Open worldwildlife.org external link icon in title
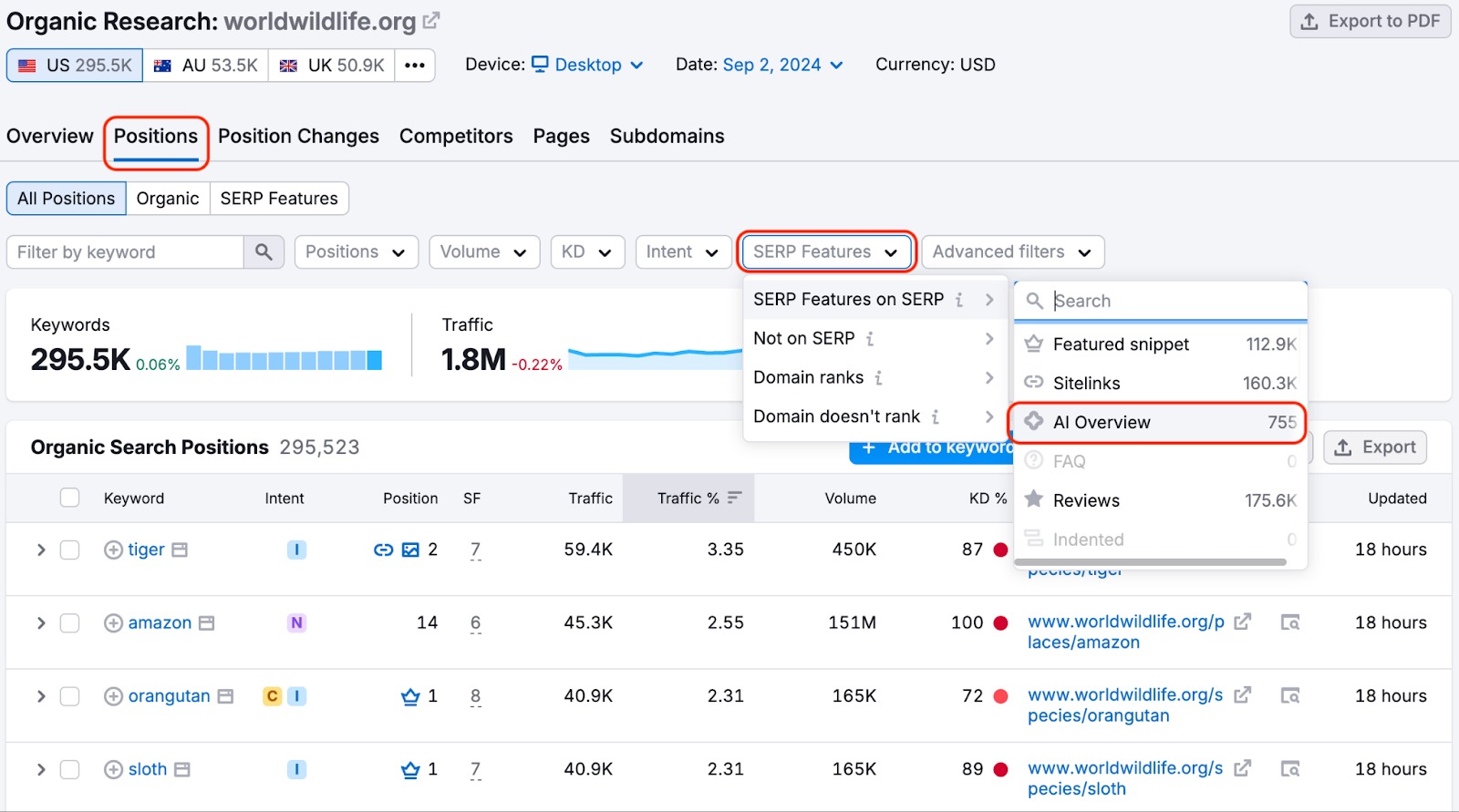Image resolution: width=1459 pixels, height=812 pixels. pyautogui.click(x=431, y=20)
